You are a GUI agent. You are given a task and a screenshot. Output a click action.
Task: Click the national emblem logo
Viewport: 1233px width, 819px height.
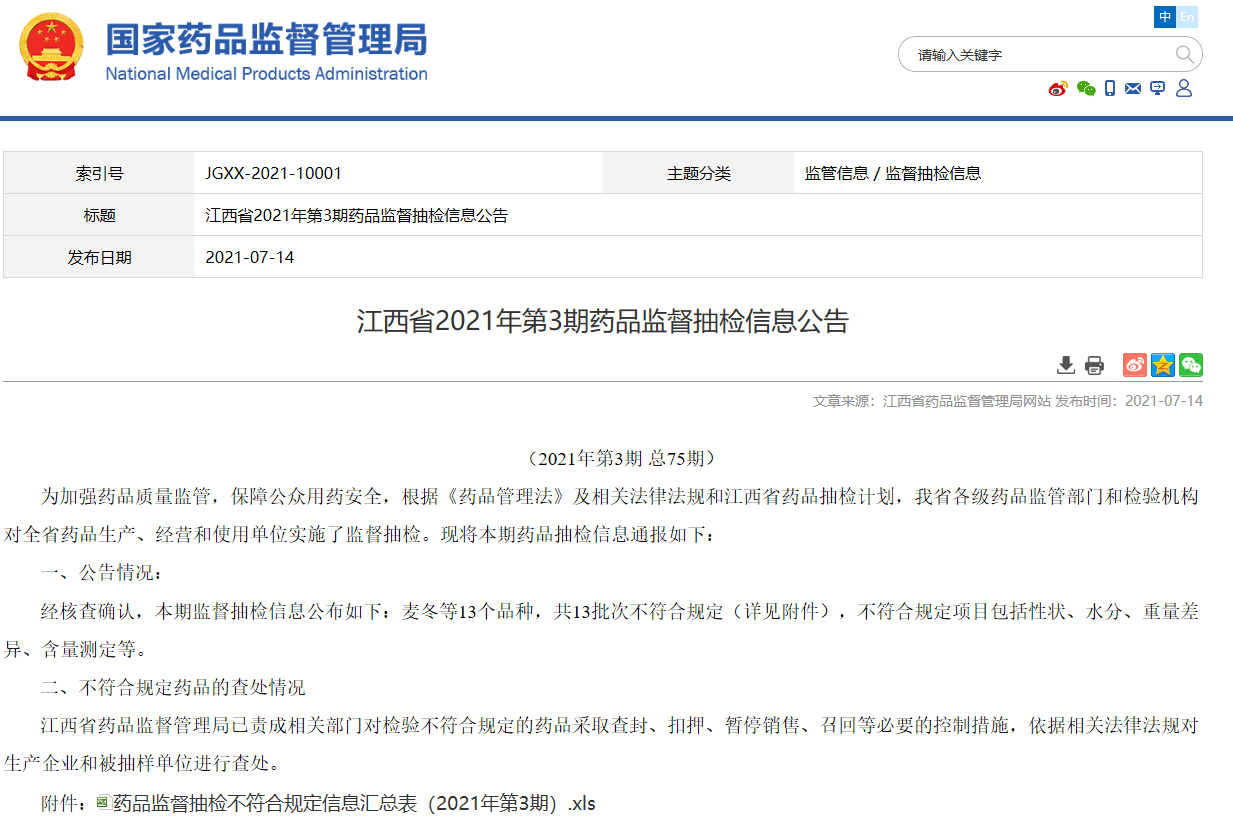coord(53,47)
